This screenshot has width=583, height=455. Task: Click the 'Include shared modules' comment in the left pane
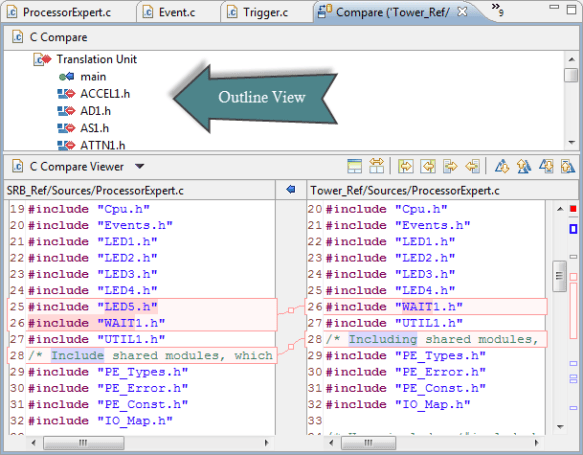click(151, 356)
